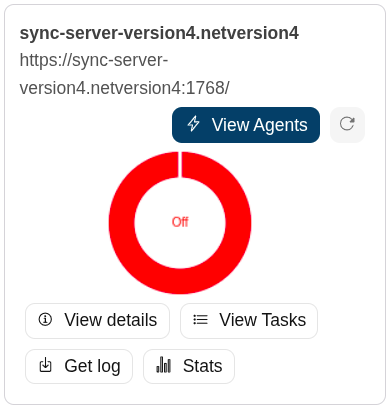Show the Stats for this server

pos(189,366)
